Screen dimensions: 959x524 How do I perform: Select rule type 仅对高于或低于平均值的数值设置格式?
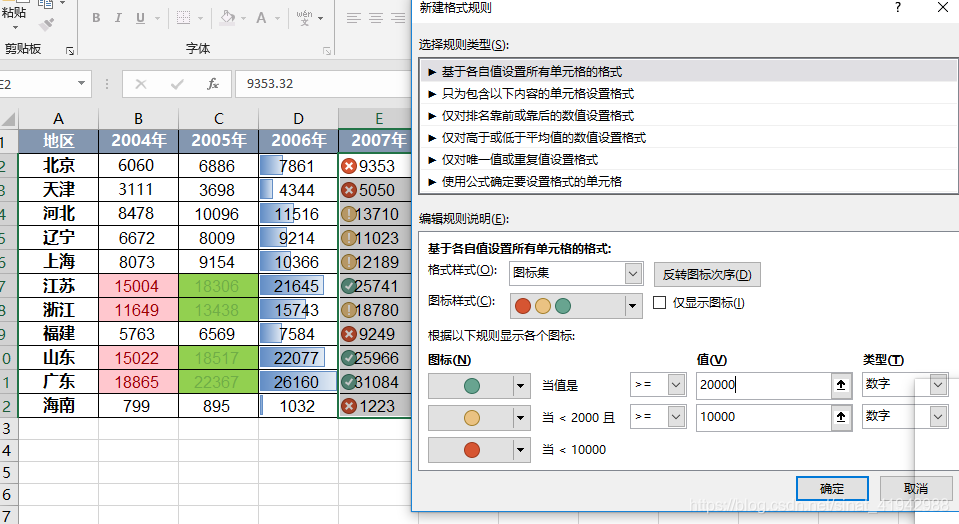689,138
